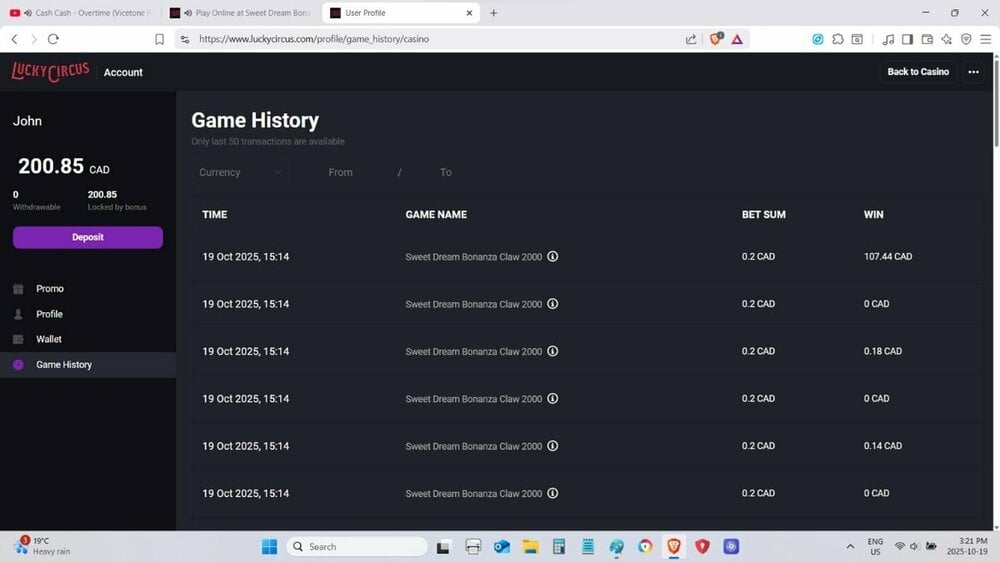The width and height of the screenshot is (1000, 562).
Task: Bookmark this page with the bookmark icon
Action: pos(159,39)
